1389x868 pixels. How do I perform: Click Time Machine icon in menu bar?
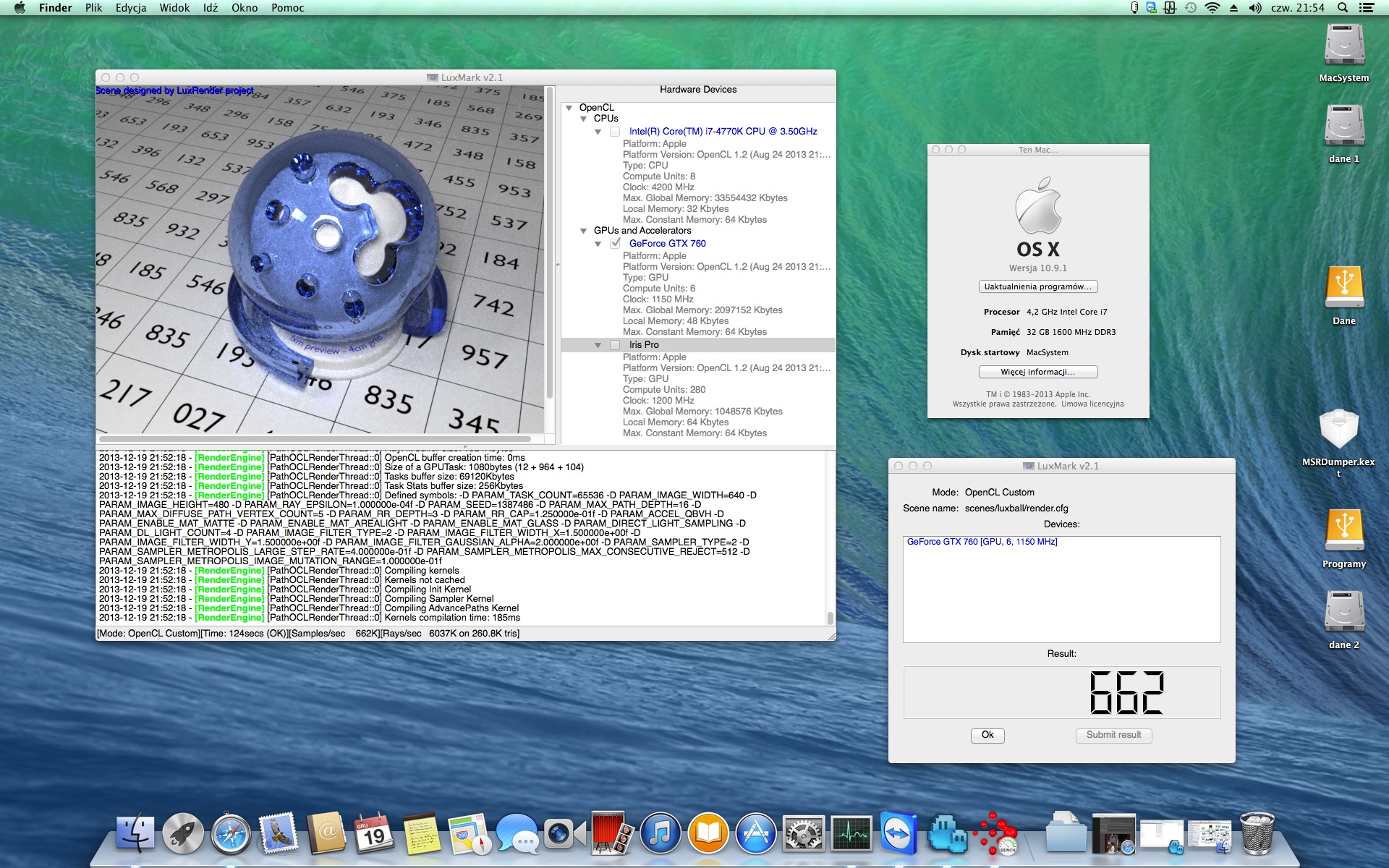click(x=1191, y=8)
